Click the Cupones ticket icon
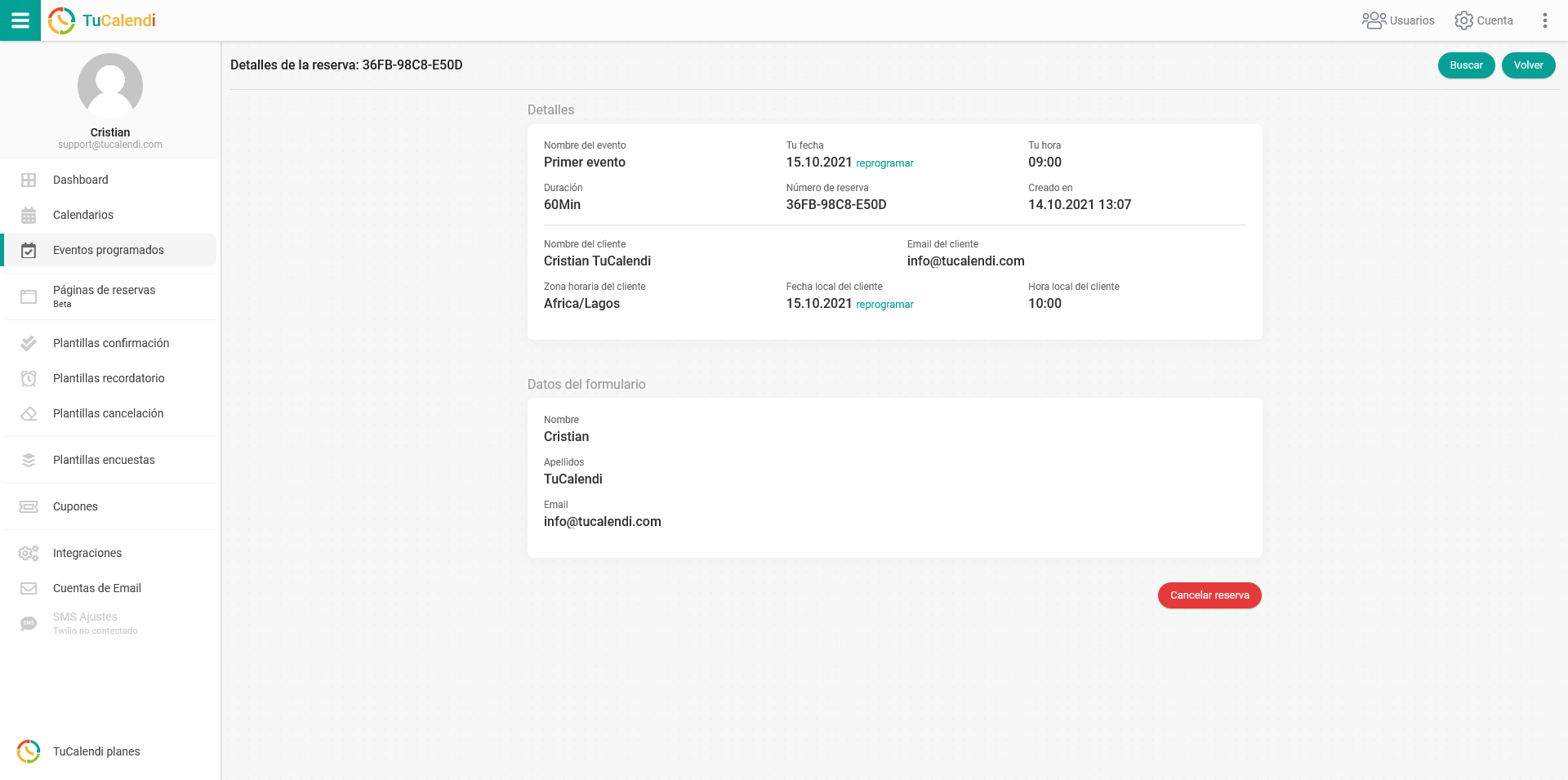The width and height of the screenshot is (1568, 780). click(29, 506)
